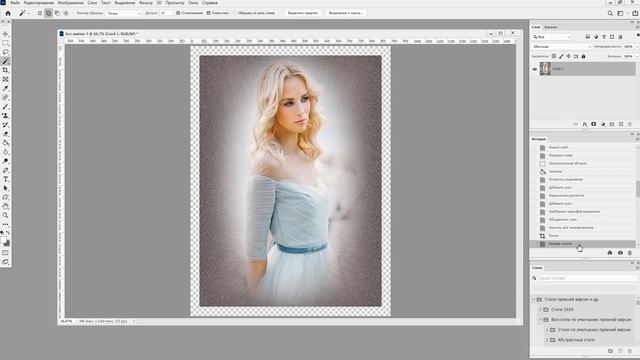The image size is (640, 360).
Task: Select the Clone Stamp tool
Action: tap(5, 116)
